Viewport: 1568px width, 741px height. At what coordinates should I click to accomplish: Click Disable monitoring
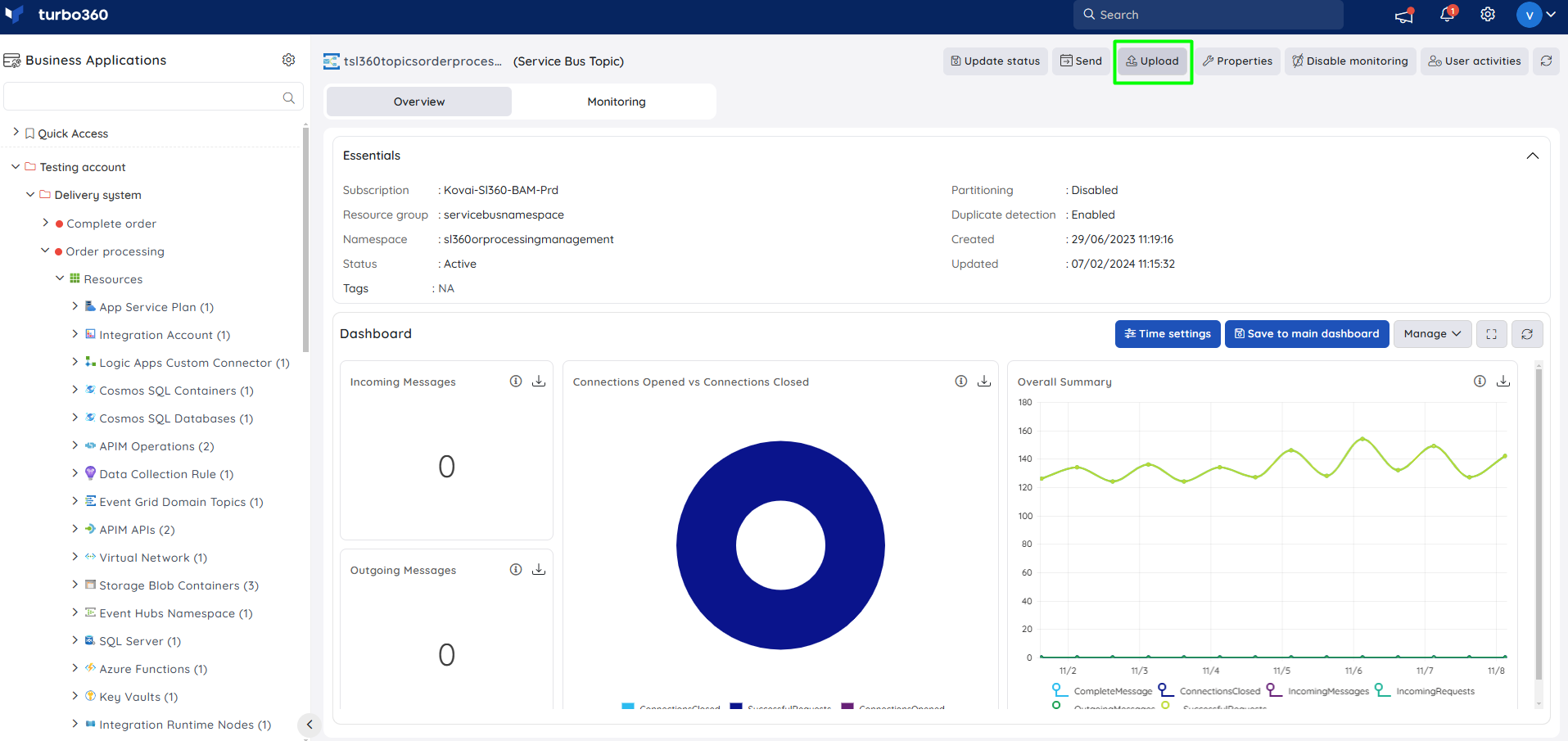[1350, 61]
